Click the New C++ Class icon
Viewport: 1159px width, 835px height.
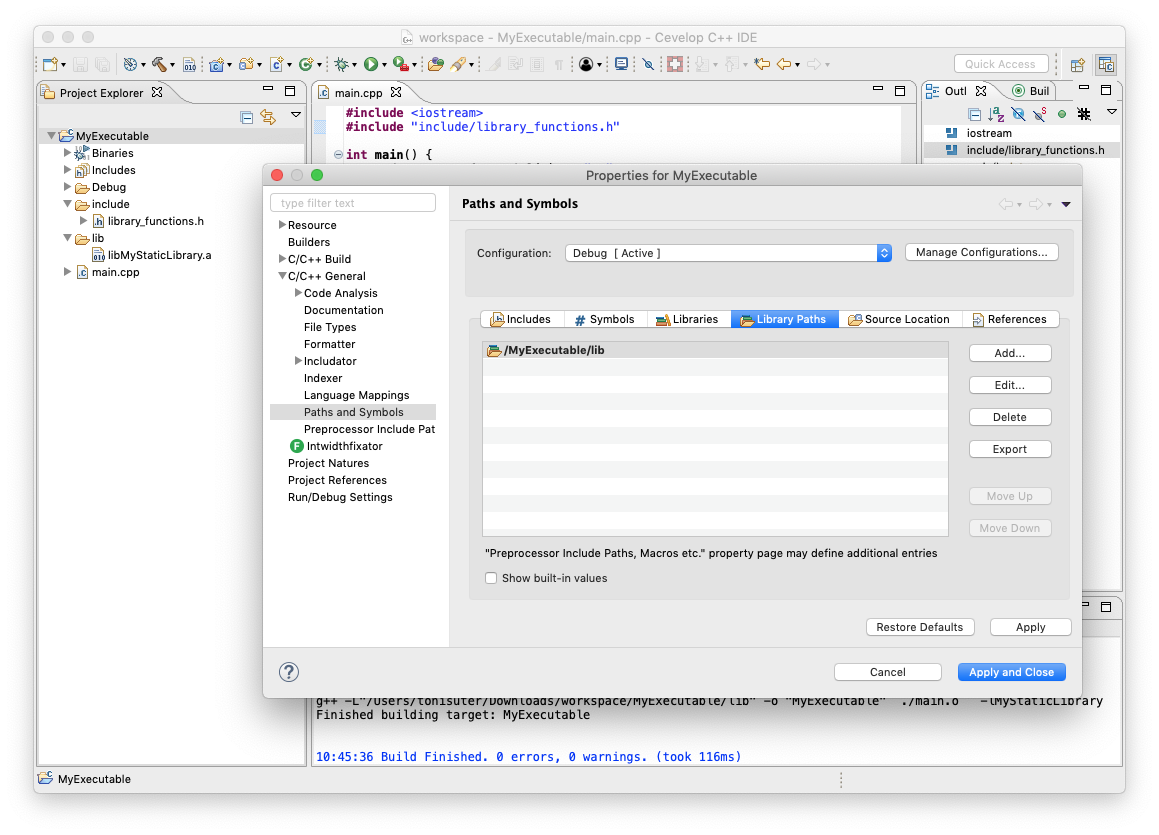pyautogui.click(x=306, y=64)
